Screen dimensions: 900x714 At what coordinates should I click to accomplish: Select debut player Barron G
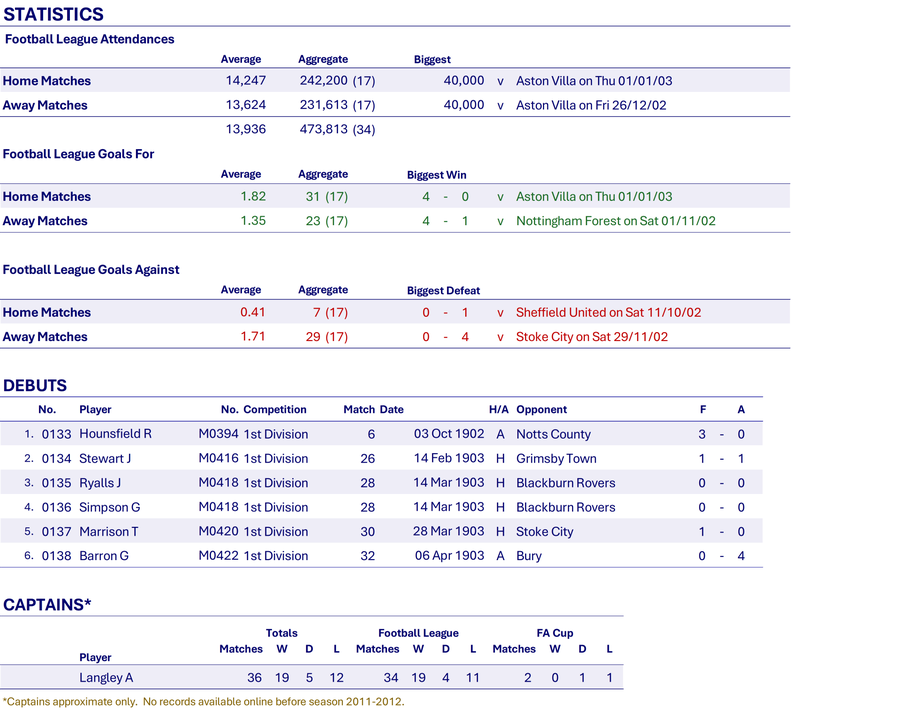click(104, 556)
